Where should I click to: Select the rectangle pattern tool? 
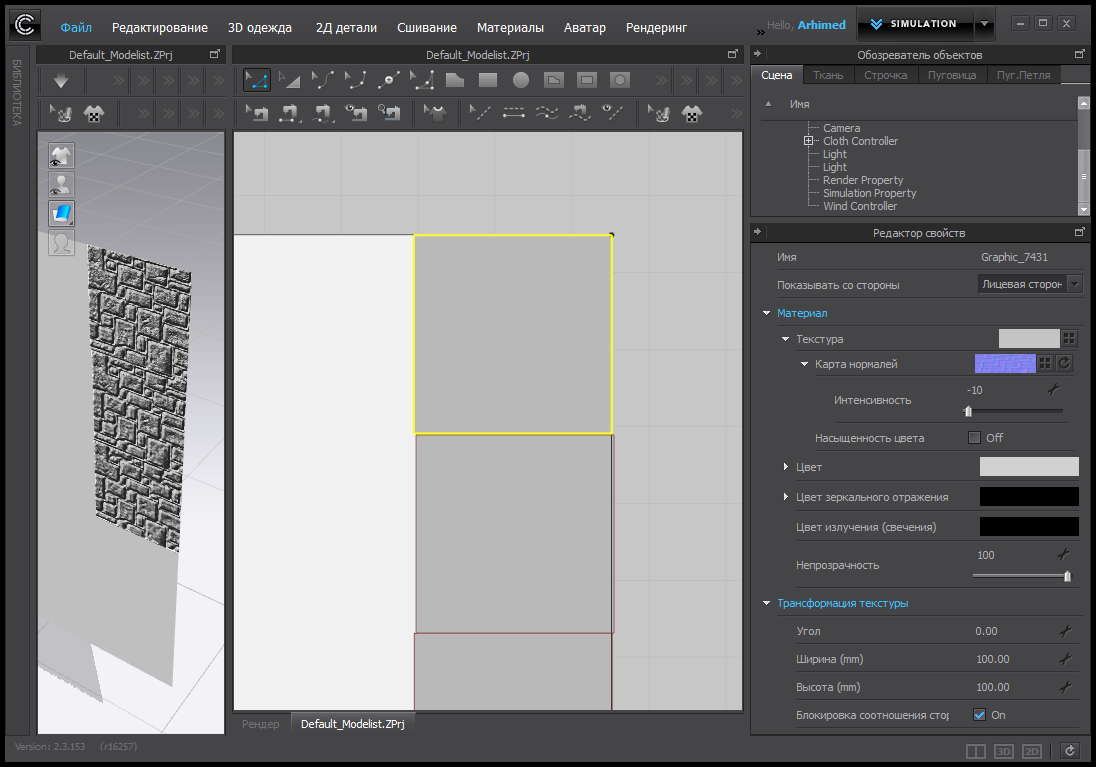point(488,80)
